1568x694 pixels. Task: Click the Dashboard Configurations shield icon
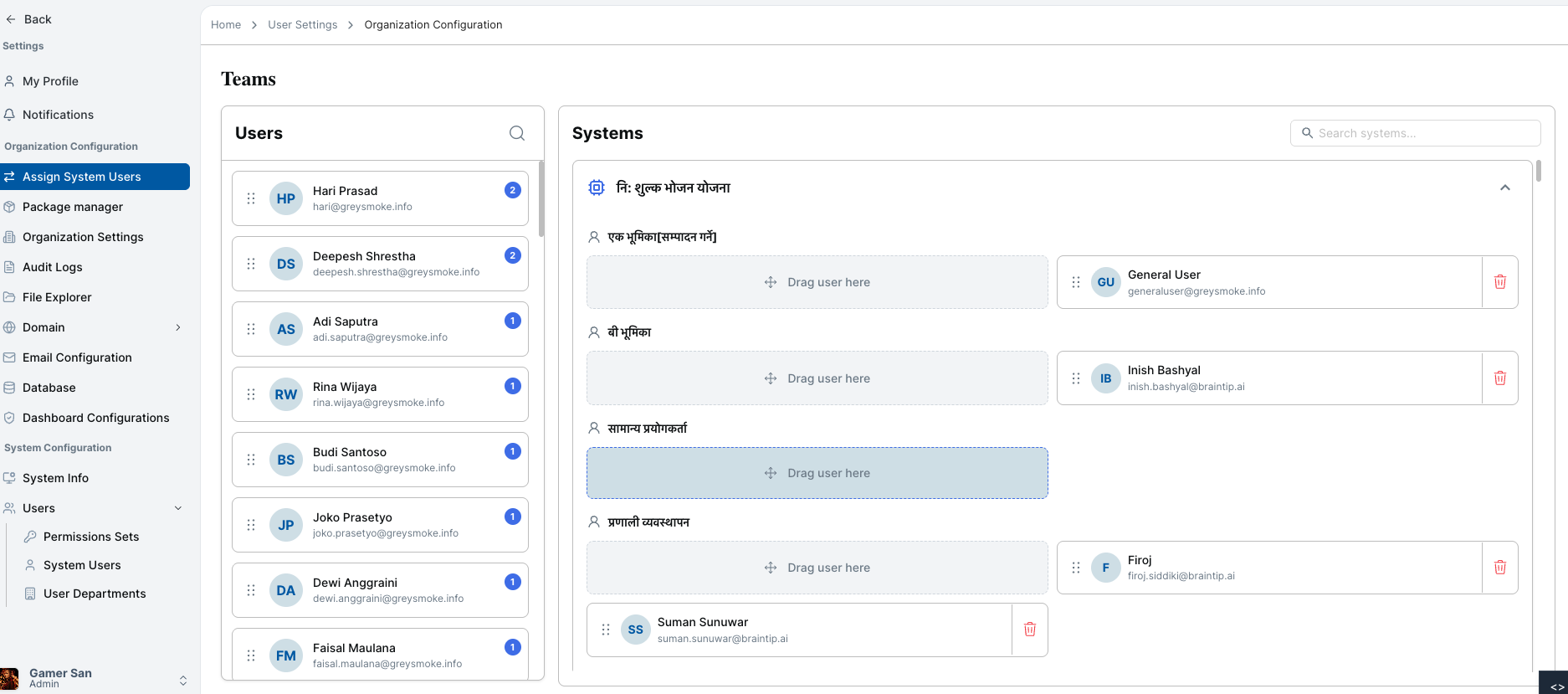(x=9, y=418)
